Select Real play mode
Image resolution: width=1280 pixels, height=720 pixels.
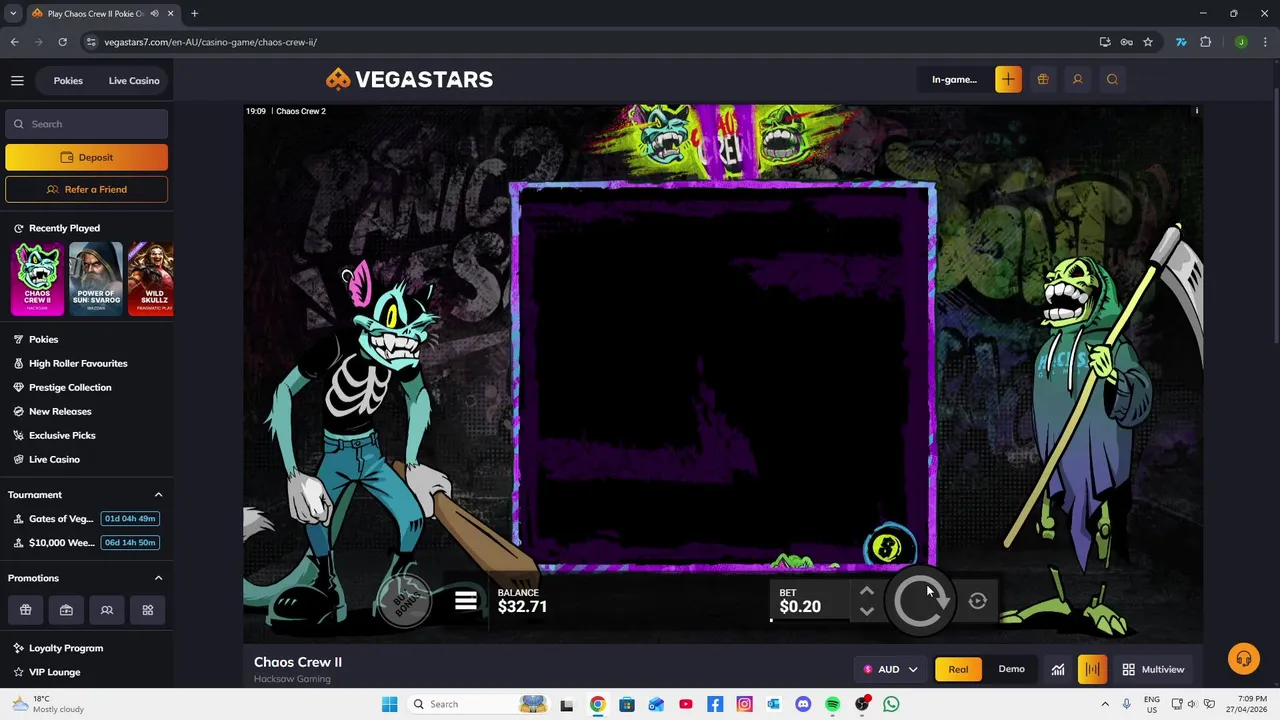click(958, 669)
